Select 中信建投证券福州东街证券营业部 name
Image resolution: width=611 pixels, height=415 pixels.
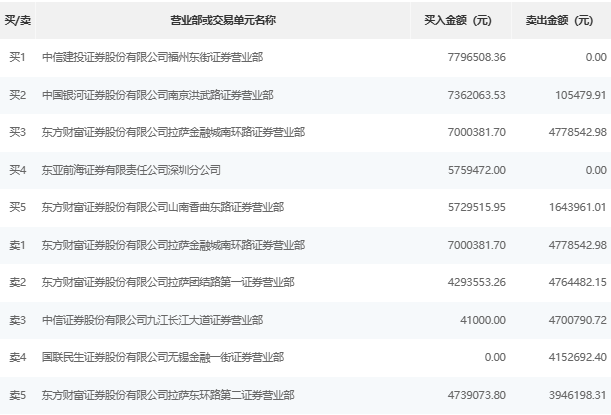pos(152,57)
